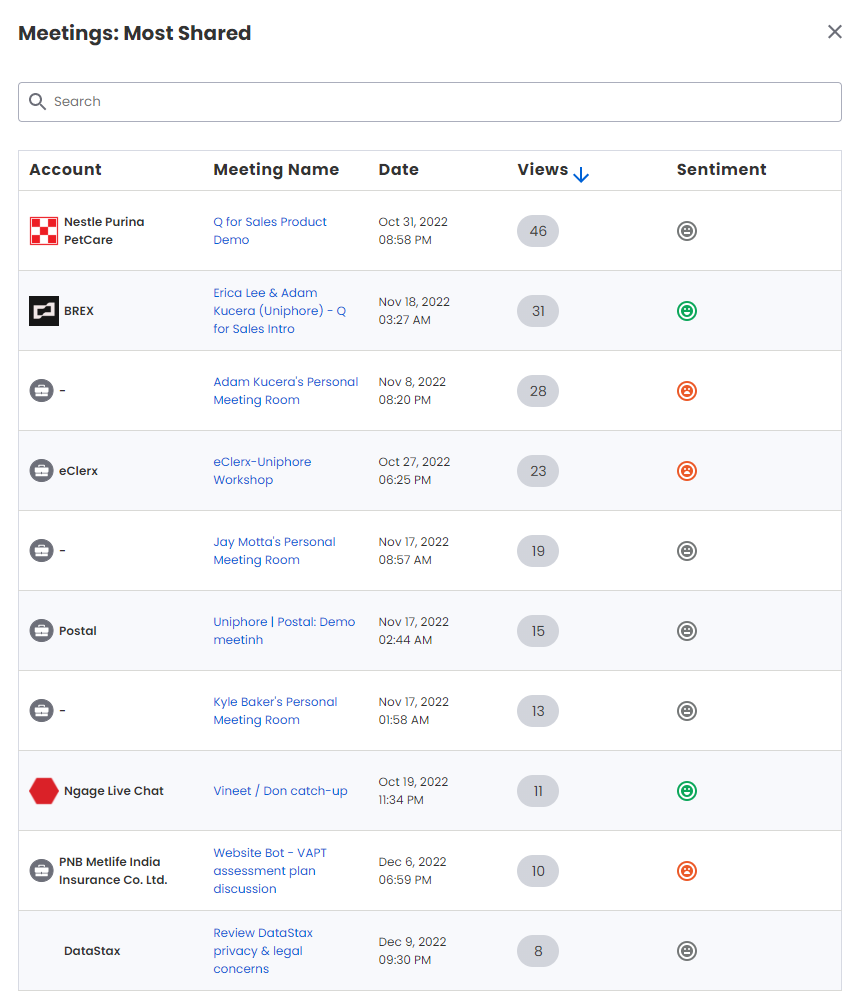Screen dimensions: 857x1005
Task: Click the Dec 6, 2022 06:59 PM date
Action: coord(412,871)
